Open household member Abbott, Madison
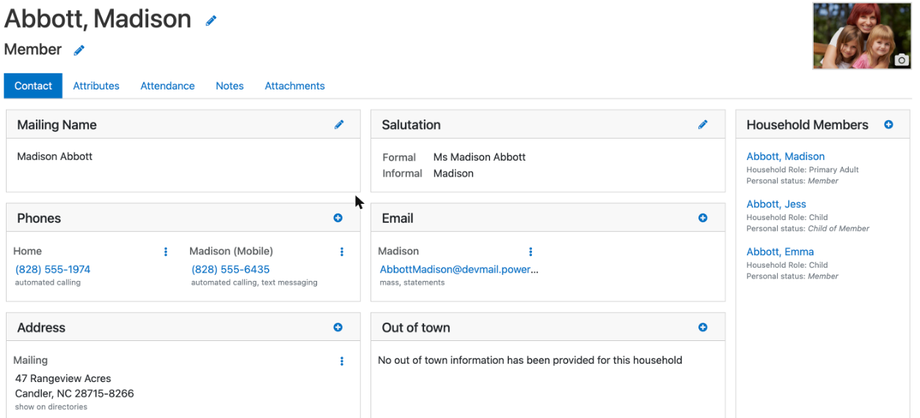 pos(786,156)
